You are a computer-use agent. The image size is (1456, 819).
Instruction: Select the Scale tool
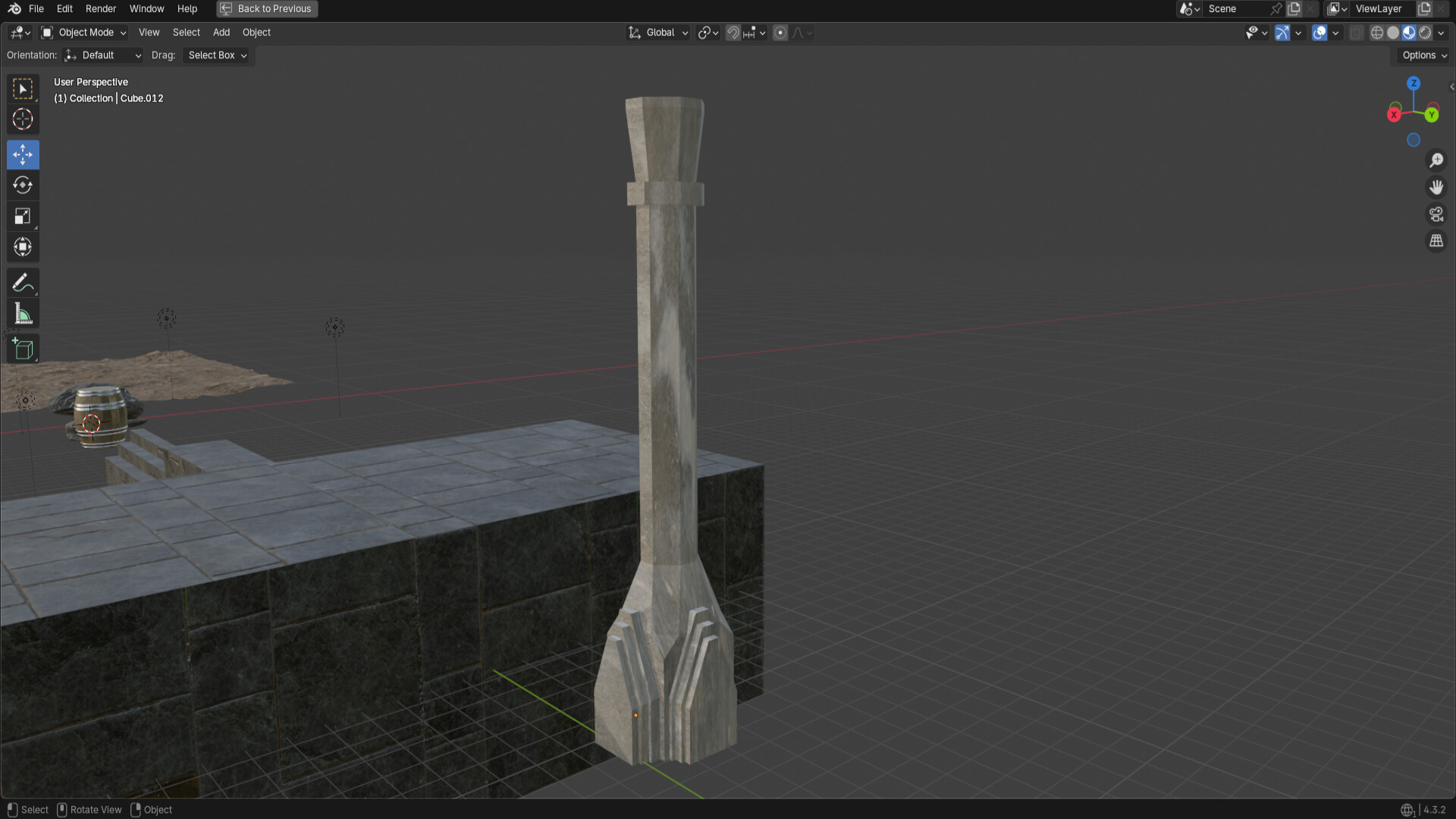[x=23, y=216]
